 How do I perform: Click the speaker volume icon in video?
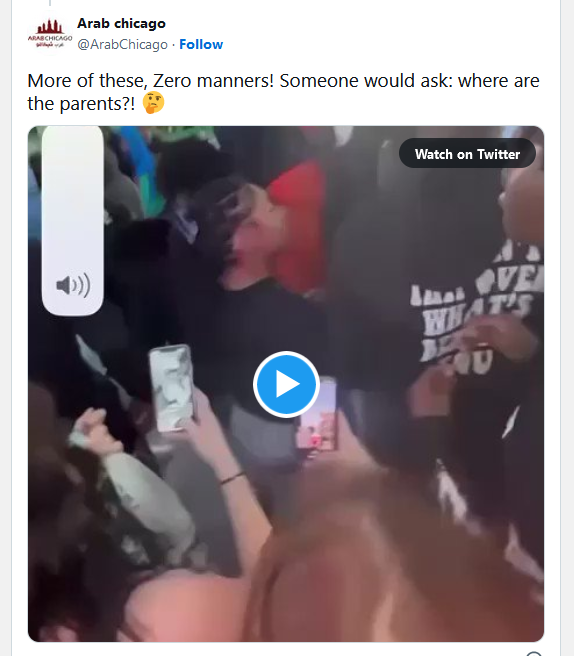73,285
